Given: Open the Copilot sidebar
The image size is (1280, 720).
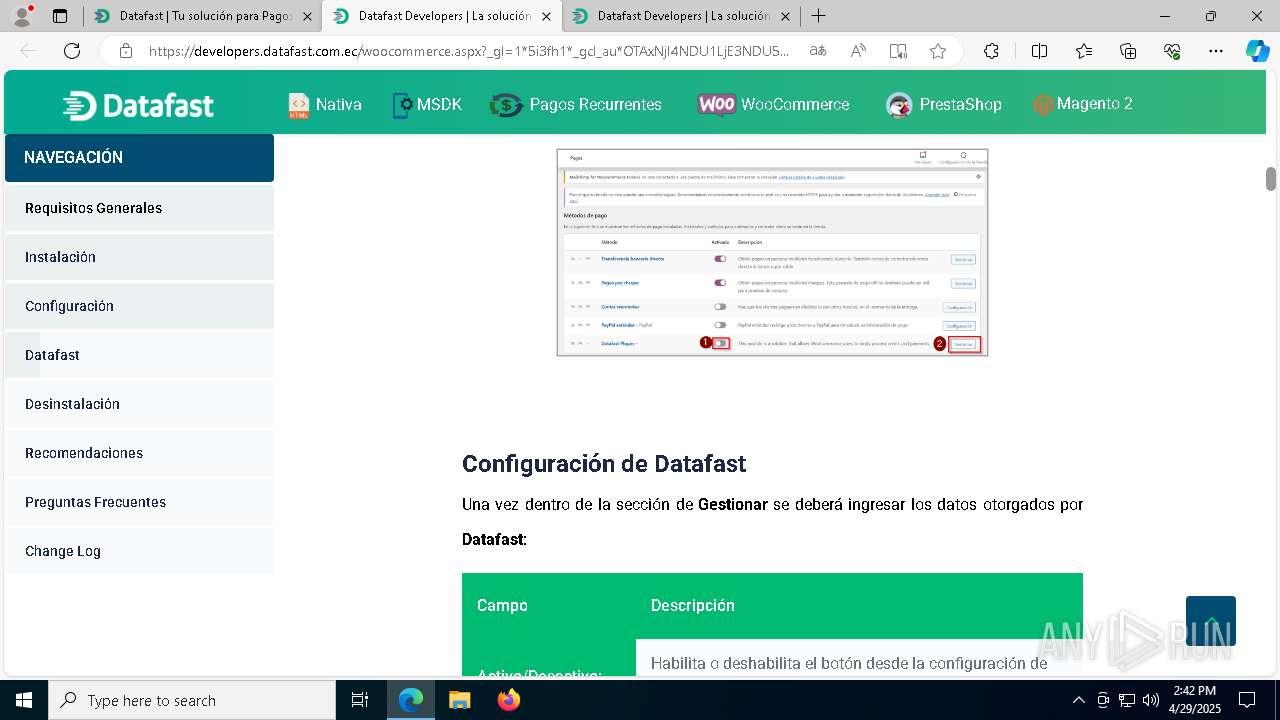Looking at the screenshot, I should click(x=1257, y=51).
